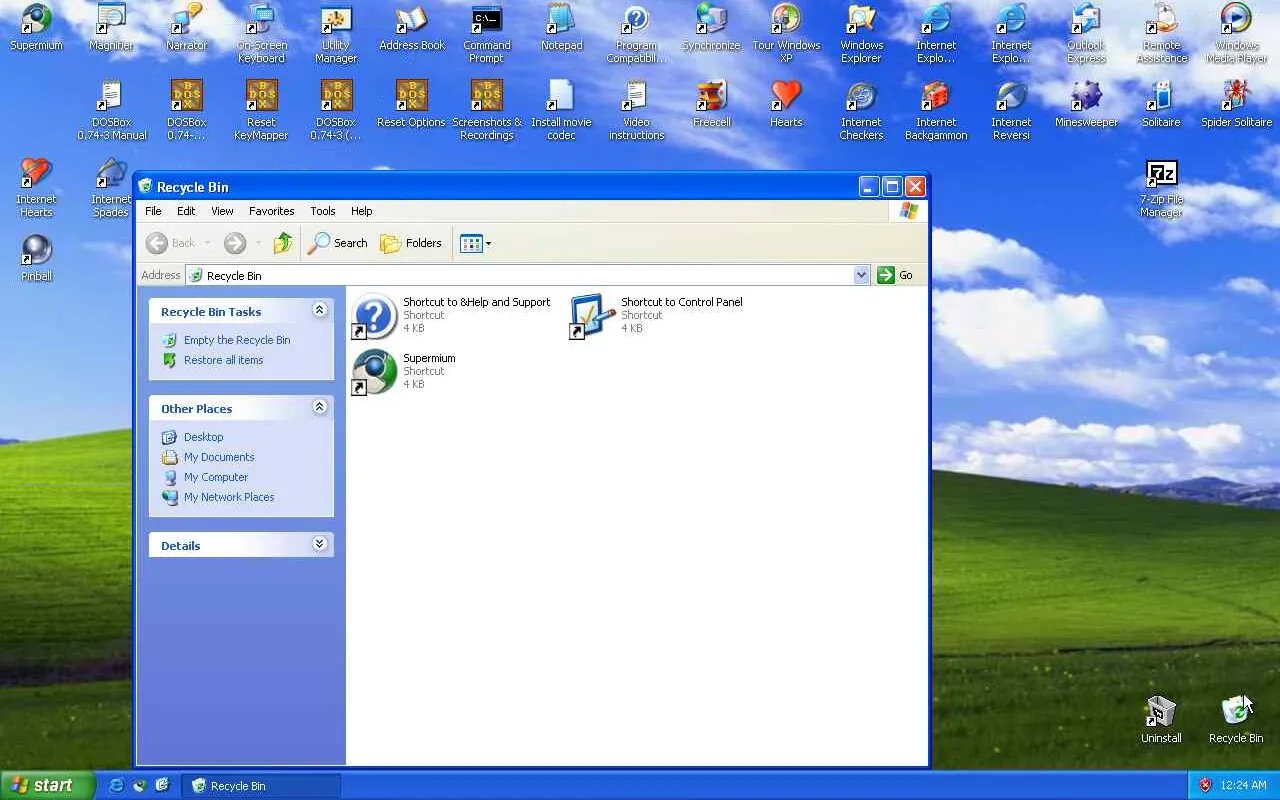
Task: Select the Recycle Bin icon on the desktop
Action: (x=1237, y=720)
